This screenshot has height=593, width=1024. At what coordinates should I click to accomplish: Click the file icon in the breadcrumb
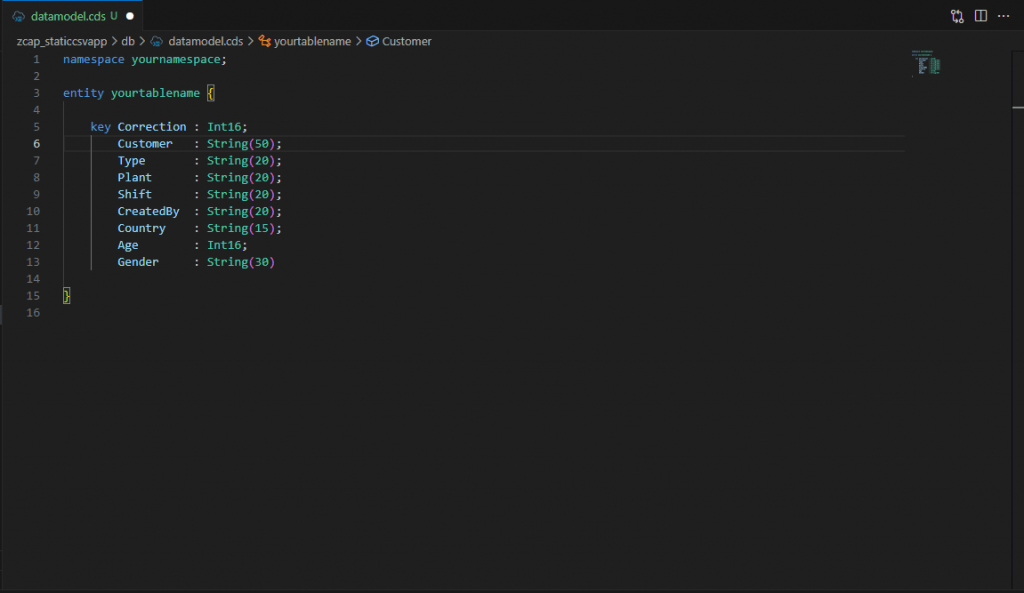(157, 41)
